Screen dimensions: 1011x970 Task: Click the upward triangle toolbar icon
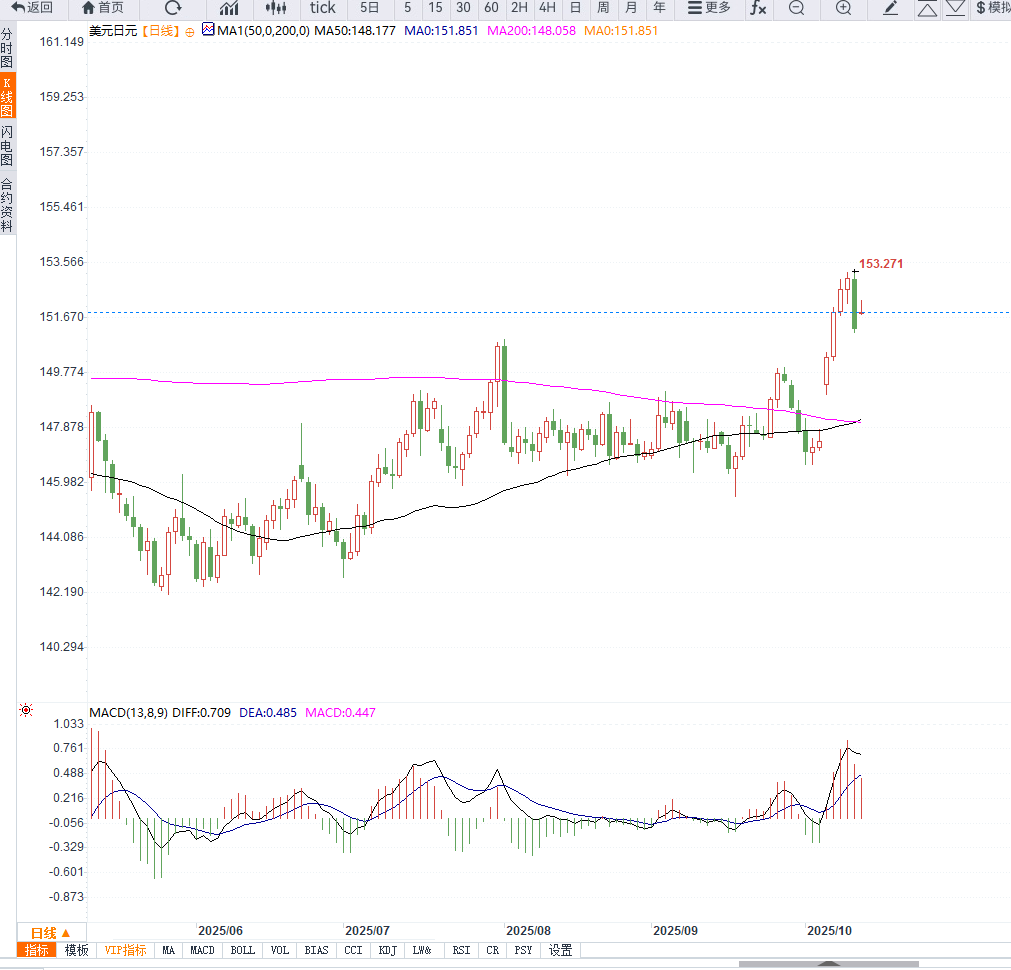[x=927, y=8]
